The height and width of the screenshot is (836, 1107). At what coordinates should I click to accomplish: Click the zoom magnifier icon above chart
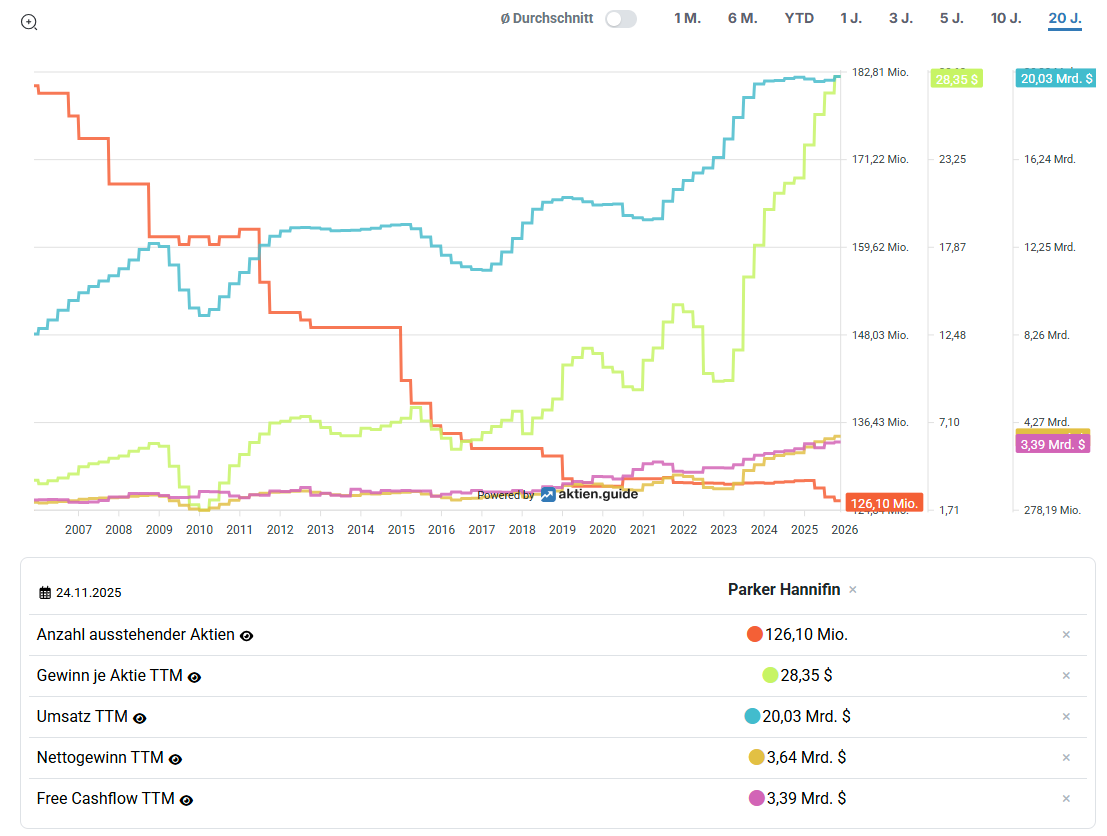tap(29, 22)
